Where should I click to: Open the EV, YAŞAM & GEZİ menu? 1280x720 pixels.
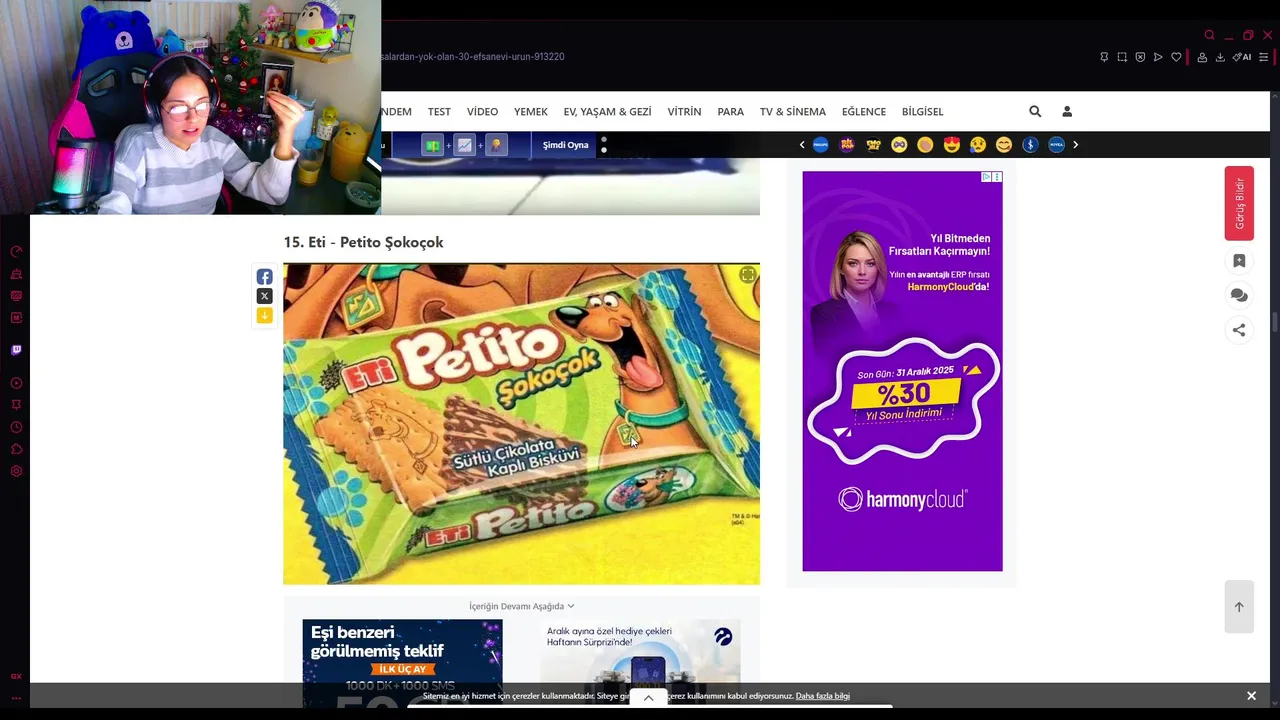[607, 111]
